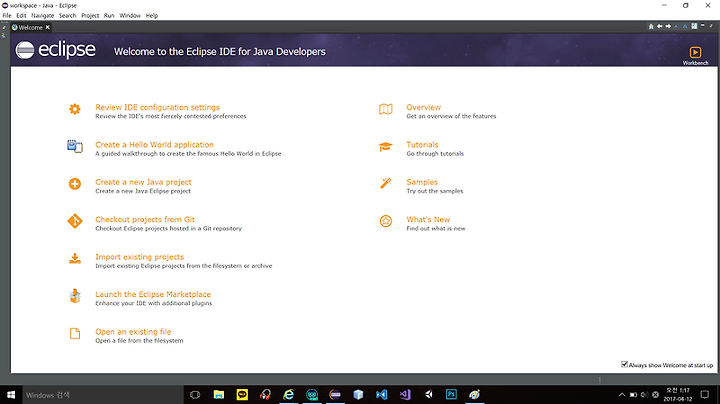Open the File menu
Image resolution: width=720 pixels, height=404 pixels.
click(7, 16)
